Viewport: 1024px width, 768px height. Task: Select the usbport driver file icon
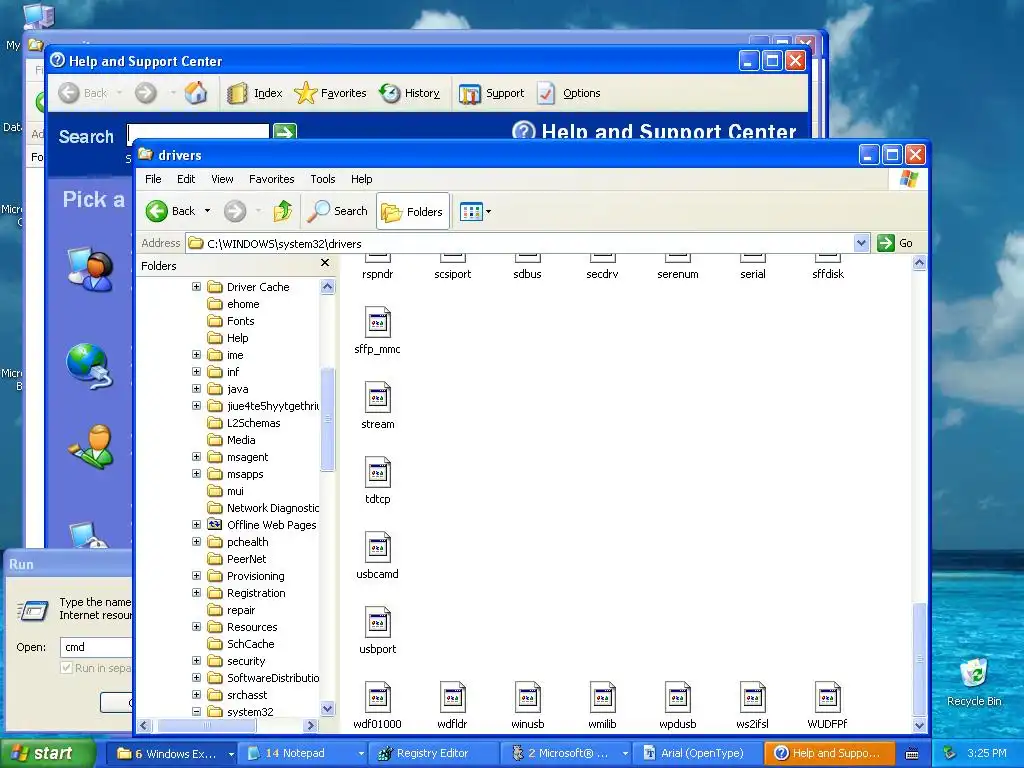coord(377,623)
